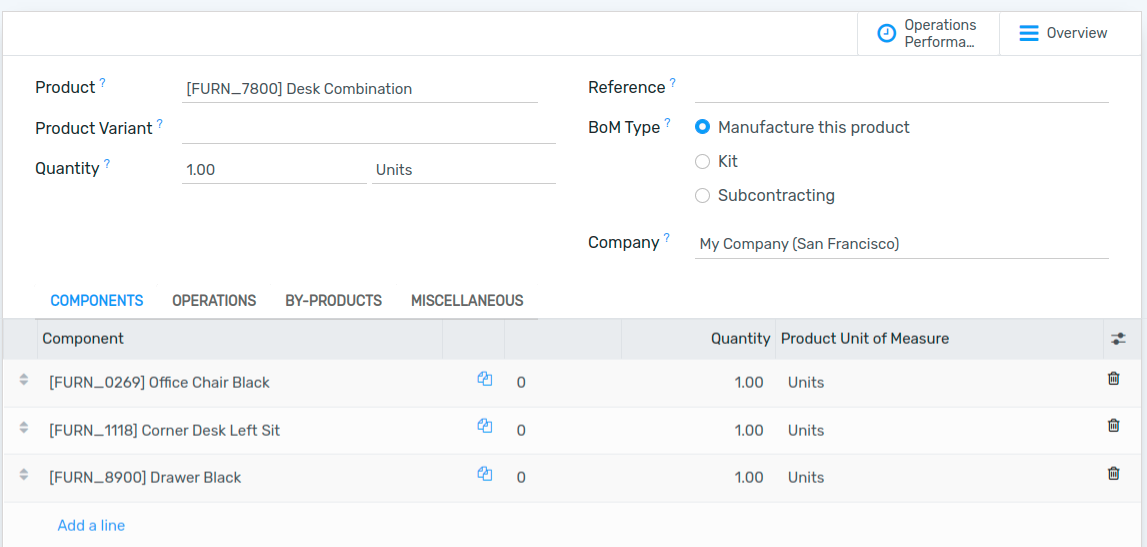Delete the Drawer Black component line

pyautogui.click(x=1113, y=473)
